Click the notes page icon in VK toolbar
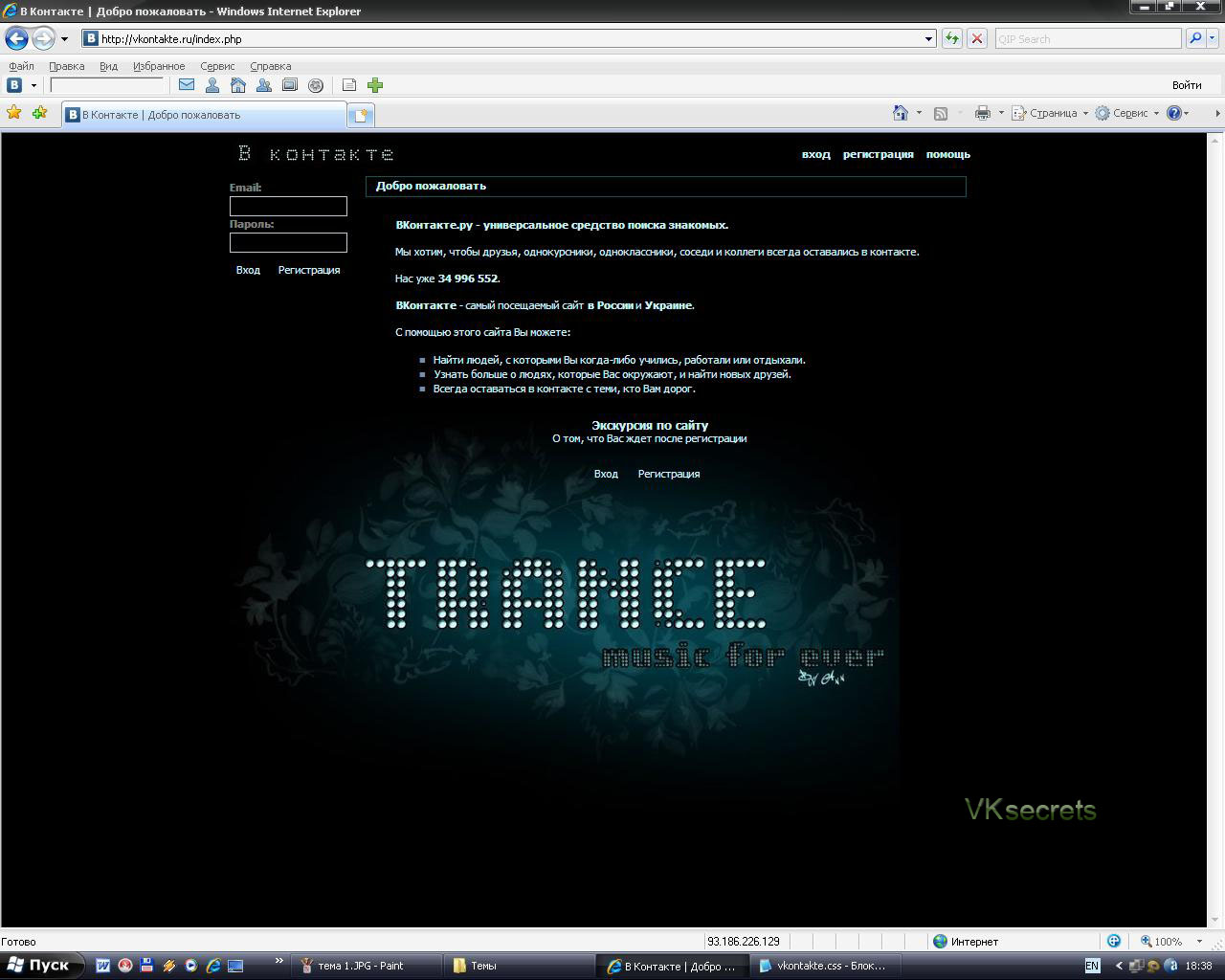 349,85
